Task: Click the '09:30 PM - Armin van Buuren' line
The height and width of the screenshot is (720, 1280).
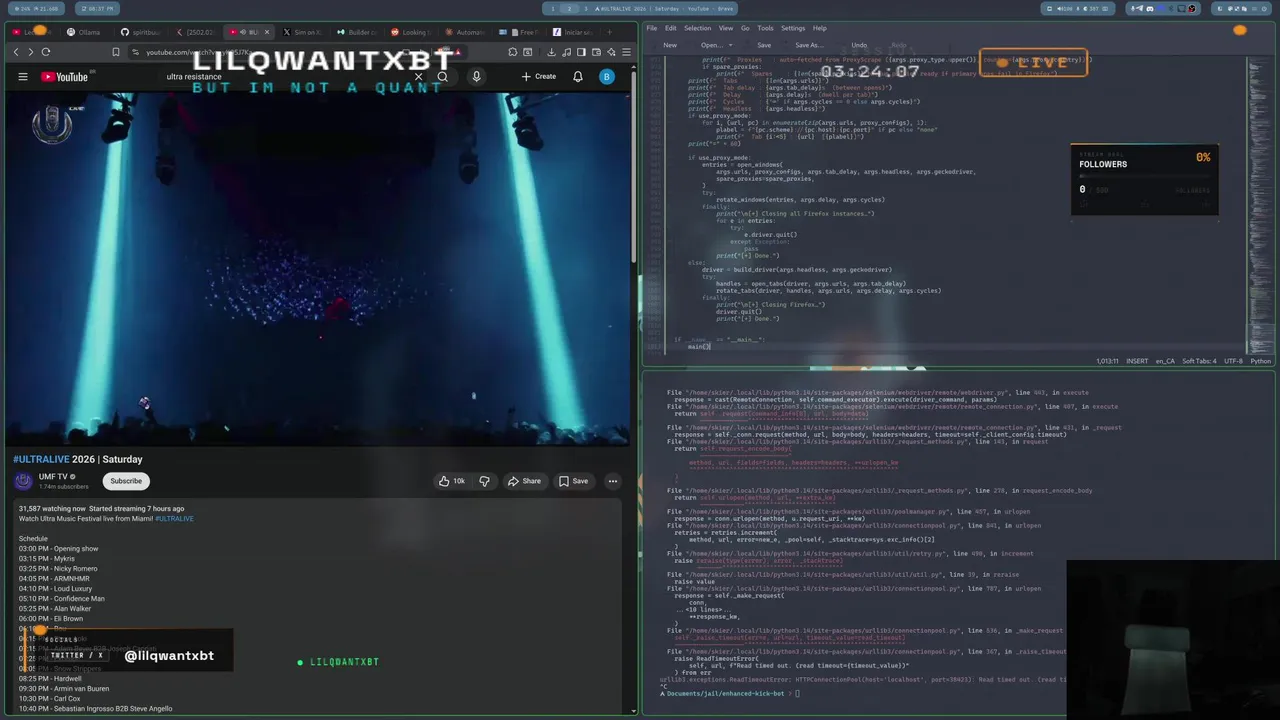Action: click(x=64, y=689)
